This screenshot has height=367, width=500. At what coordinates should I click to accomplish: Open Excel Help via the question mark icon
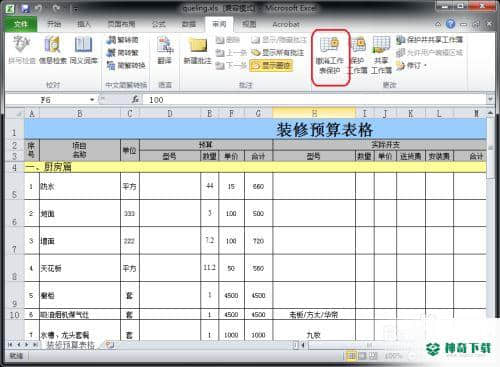(450, 24)
